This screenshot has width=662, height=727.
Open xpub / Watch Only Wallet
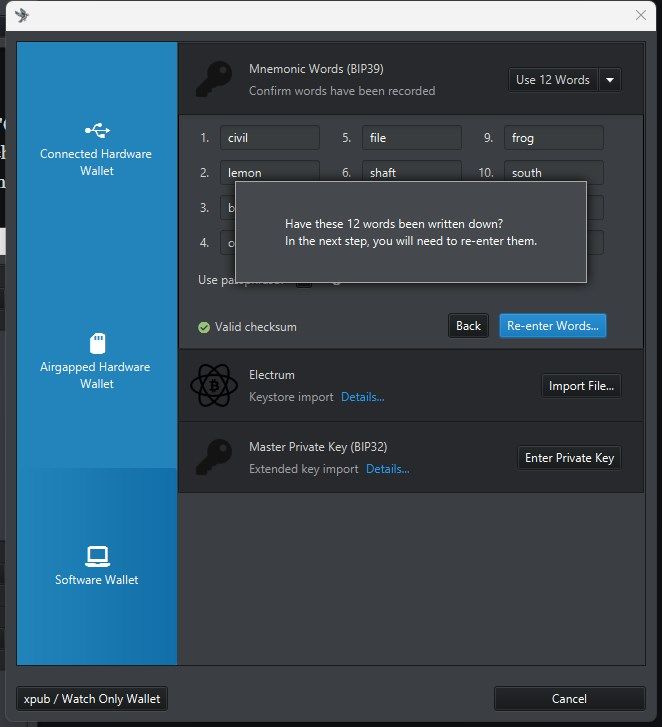(92, 699)
